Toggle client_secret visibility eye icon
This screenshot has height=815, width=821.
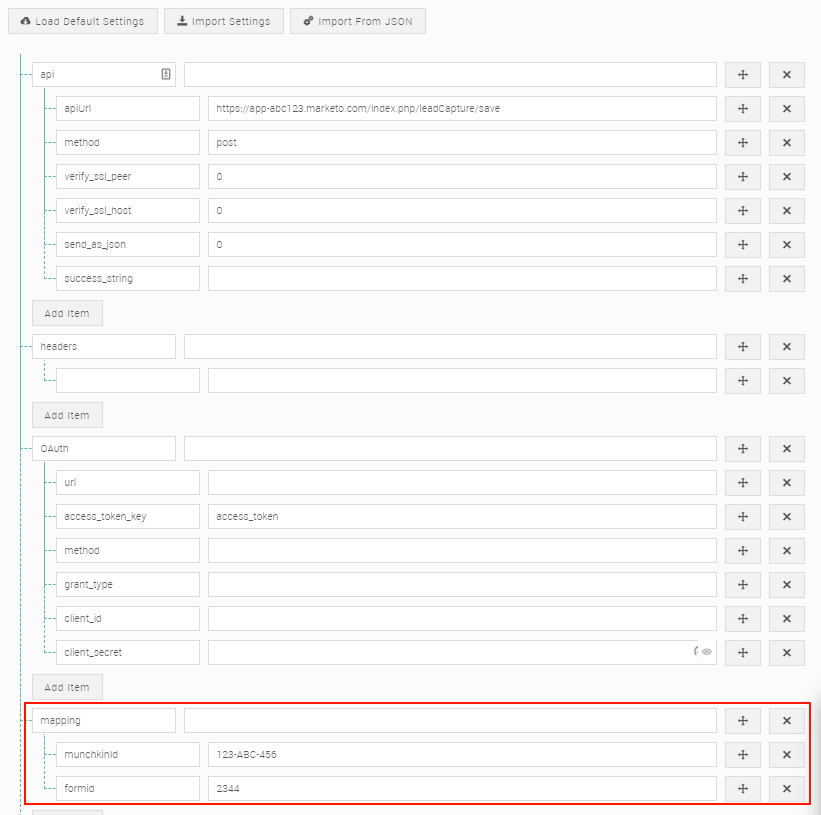coord(707,652)
